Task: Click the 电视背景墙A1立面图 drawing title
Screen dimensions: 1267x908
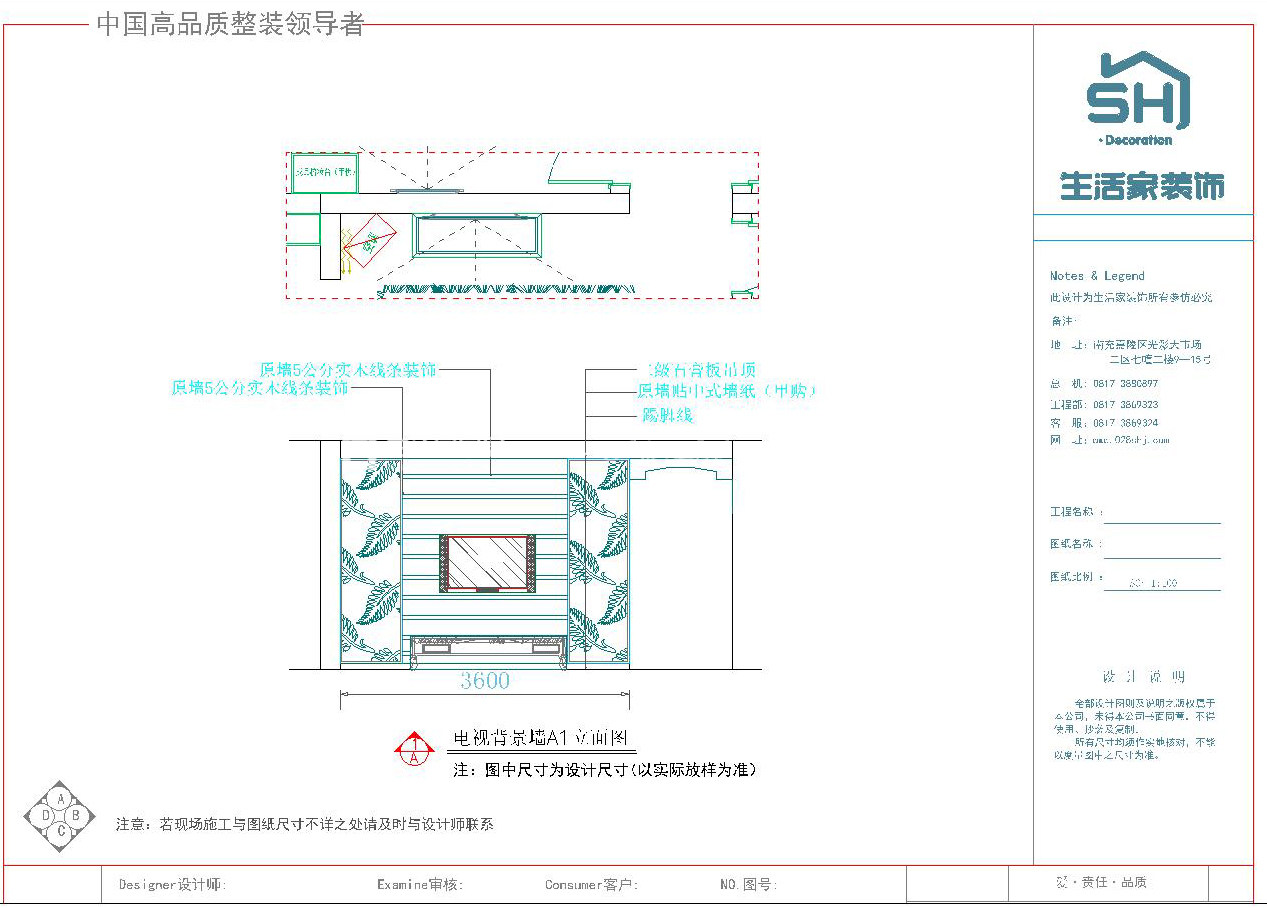Action: (540, 739)
